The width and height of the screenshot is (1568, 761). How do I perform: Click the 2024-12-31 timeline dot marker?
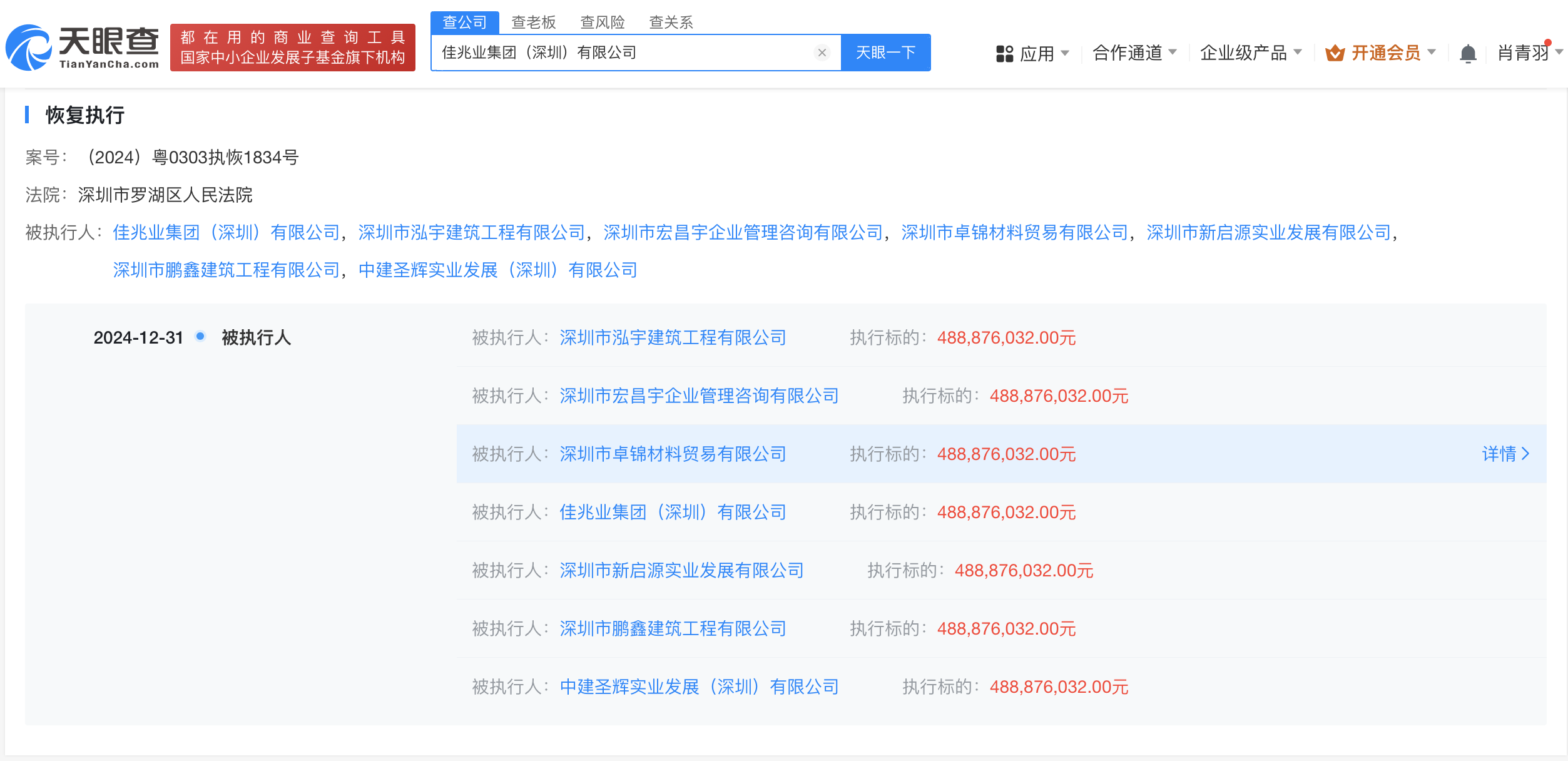(200, 336)
